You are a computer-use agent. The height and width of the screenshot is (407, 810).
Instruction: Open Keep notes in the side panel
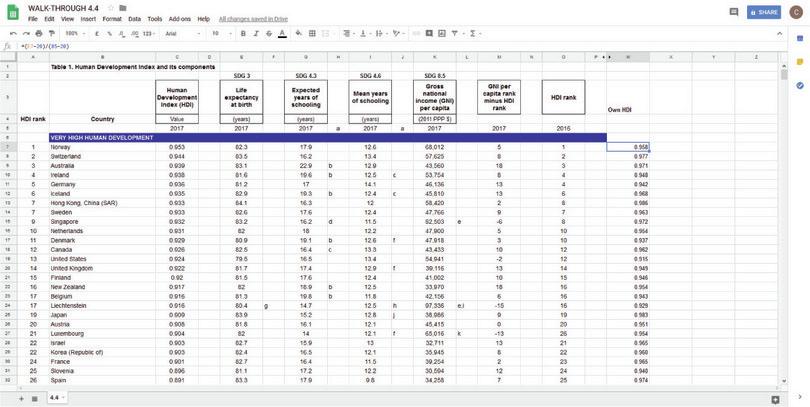(x=800, y=61)
